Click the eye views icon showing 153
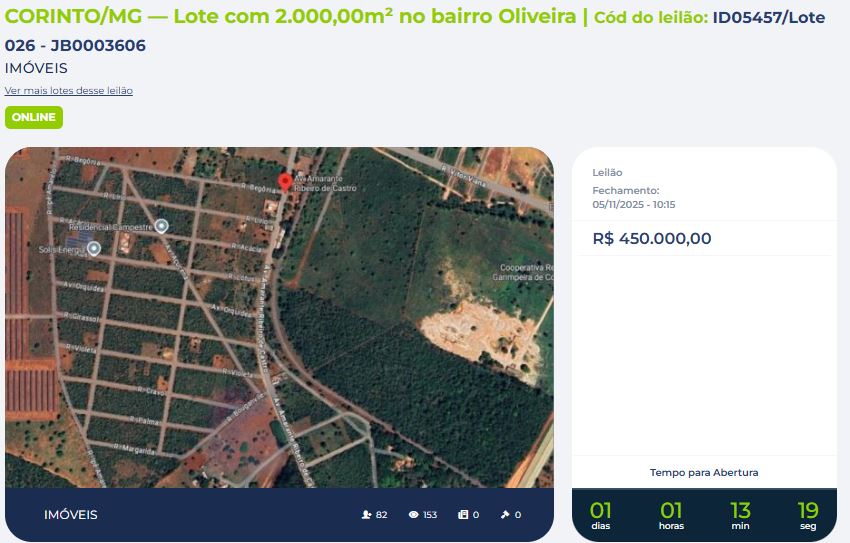The width and height of the screenshot is (850, 543). [414, 515]
